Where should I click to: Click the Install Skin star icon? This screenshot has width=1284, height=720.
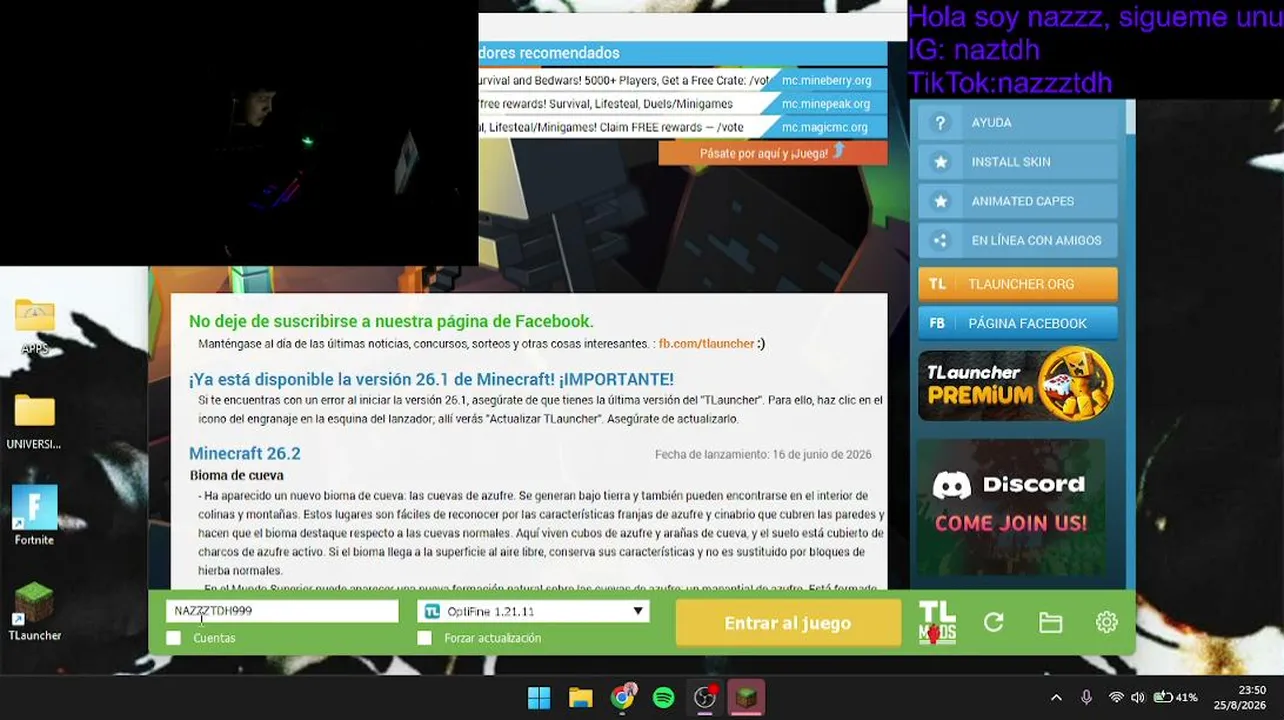click(x=939, y=162)
